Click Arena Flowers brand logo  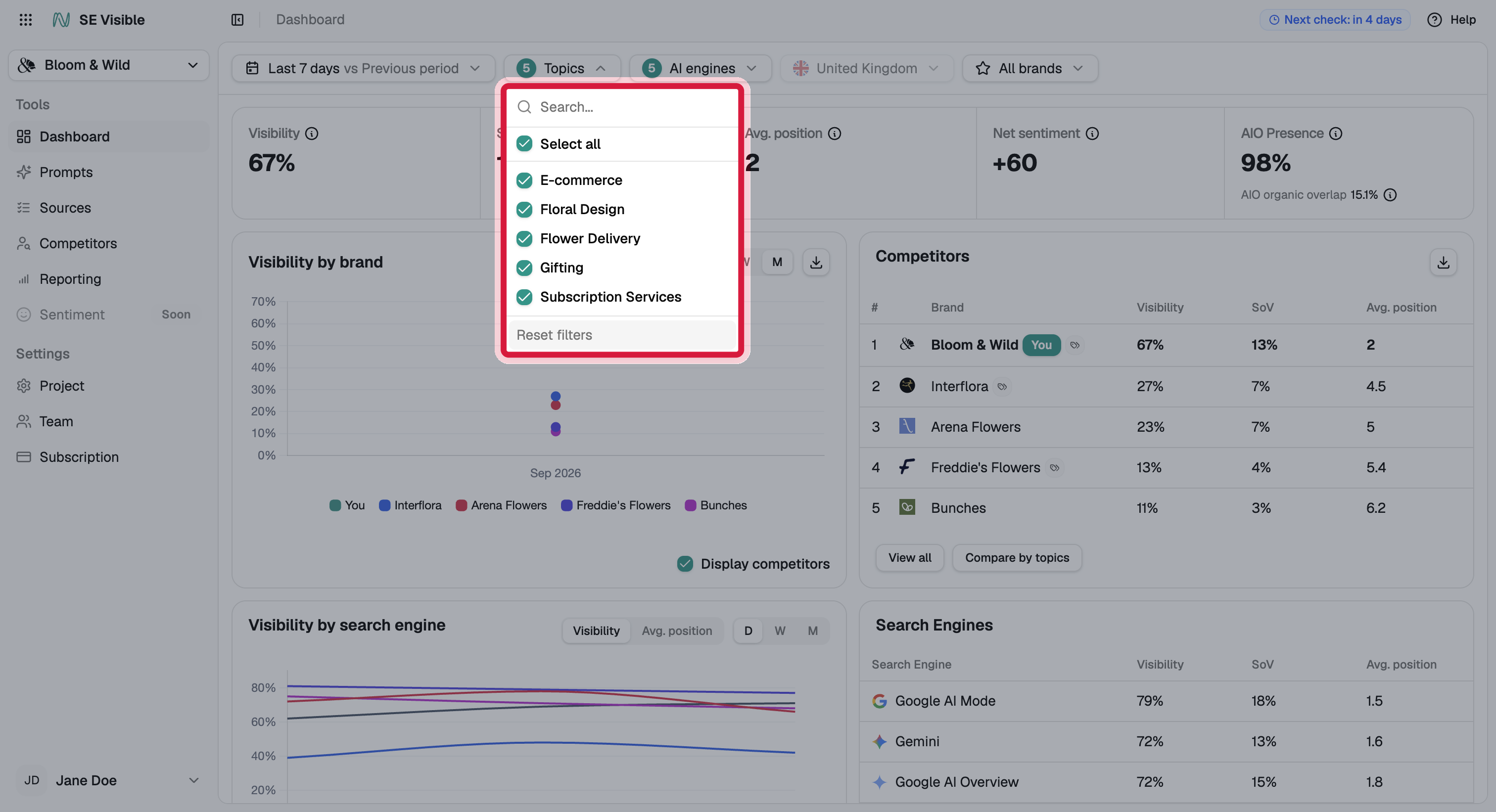[x=907, y=426]
